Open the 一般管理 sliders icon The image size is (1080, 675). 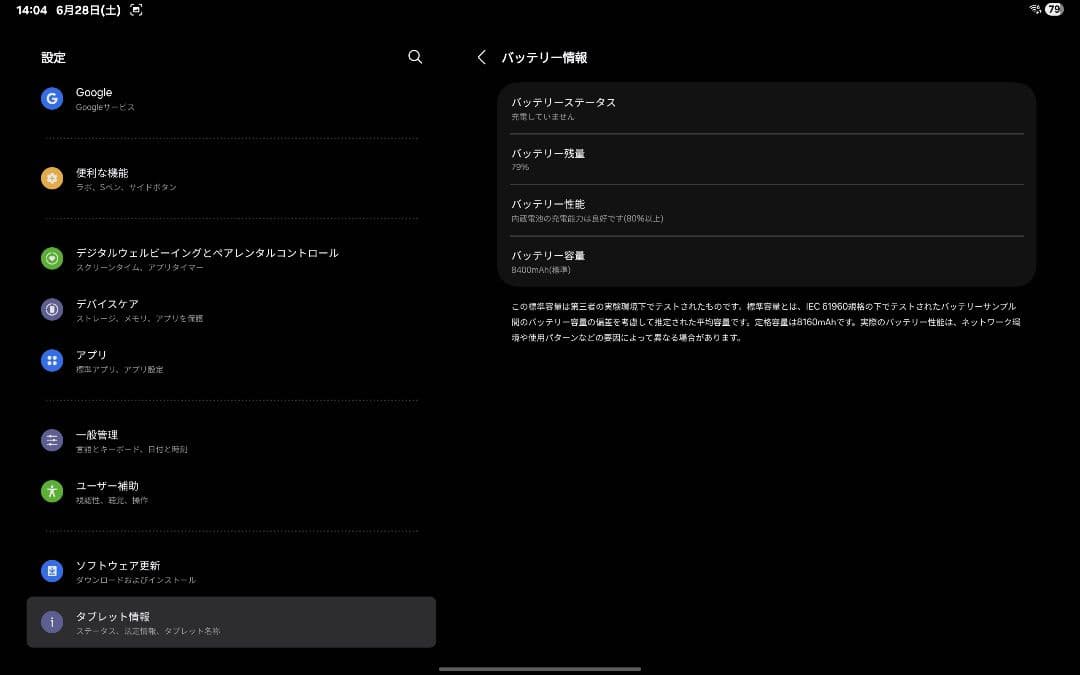point(51,441)
